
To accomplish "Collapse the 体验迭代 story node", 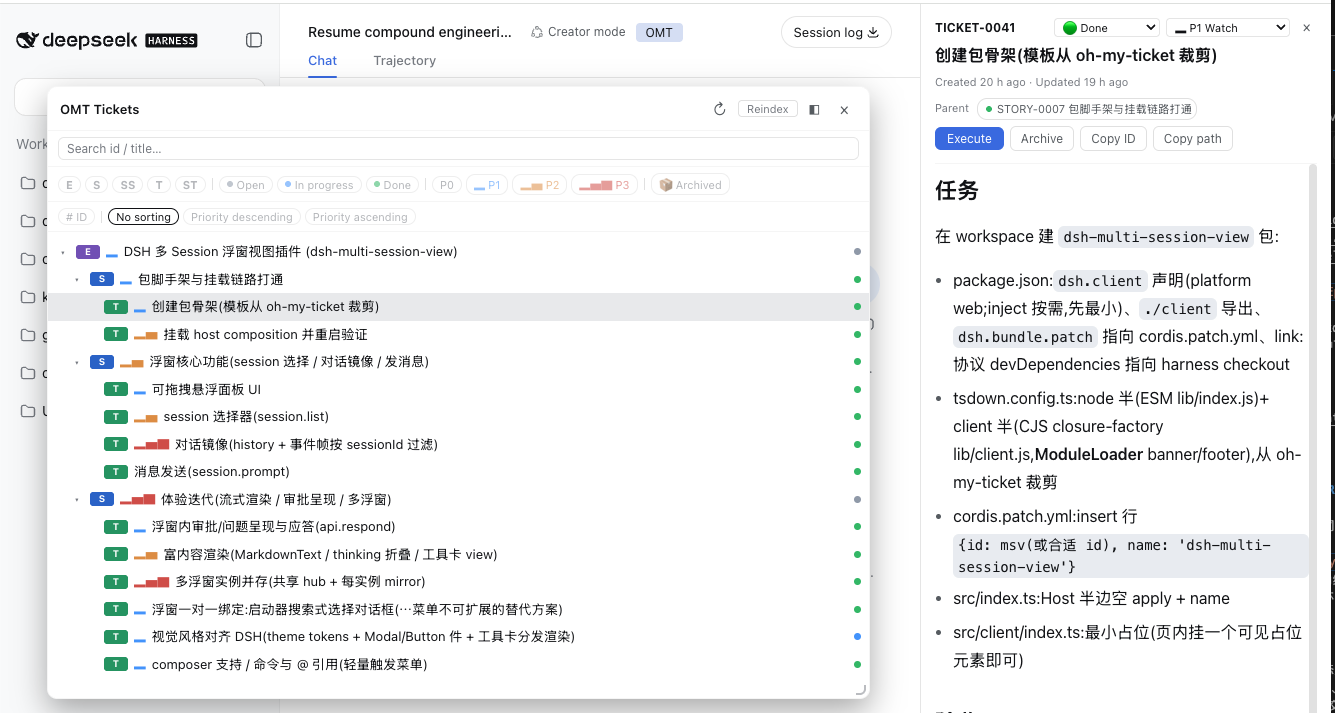I will [x=77, y=499].
